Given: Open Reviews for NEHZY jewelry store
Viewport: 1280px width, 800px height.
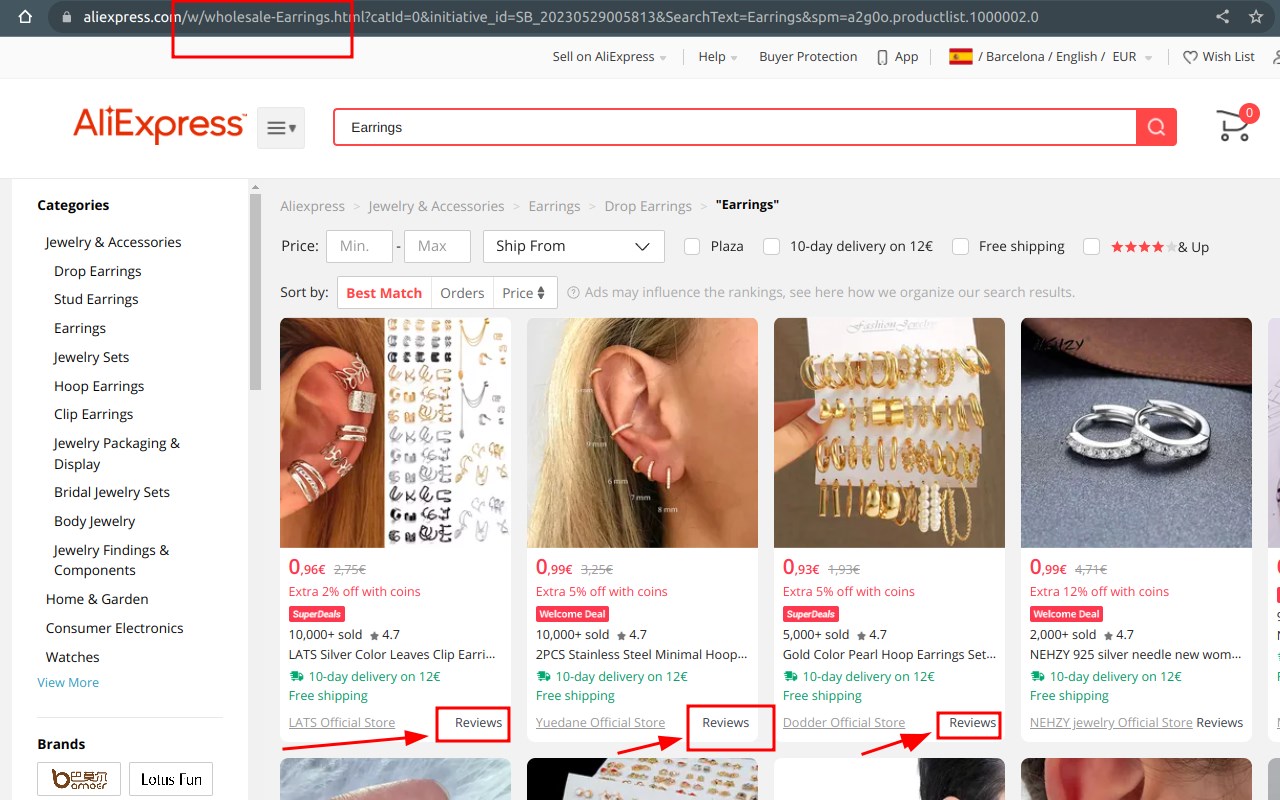Looking at the screenshot, I should click(1219, 722).
